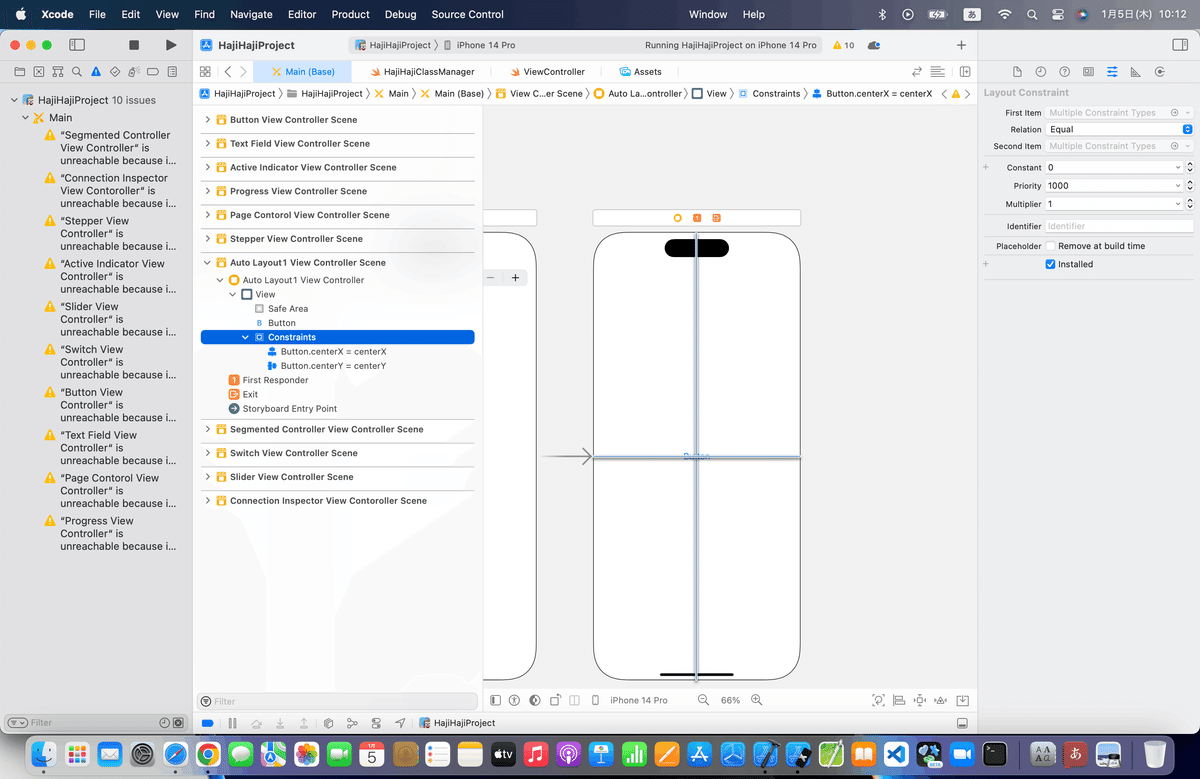This screenshot has width=1200, height=779.
Task: Switch to the HajiHajiClassManager tab
Action: click(x=422, y=72)
